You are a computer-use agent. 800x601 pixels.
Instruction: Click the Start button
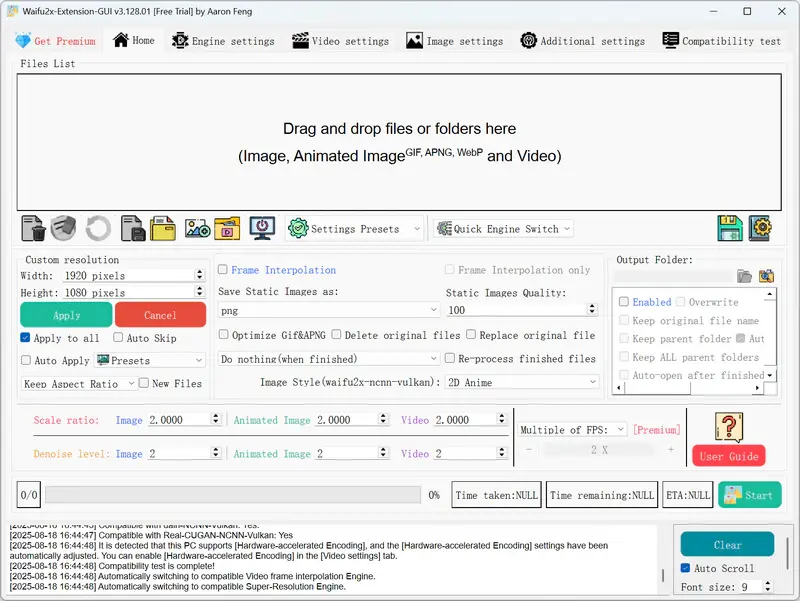[749, 495]
